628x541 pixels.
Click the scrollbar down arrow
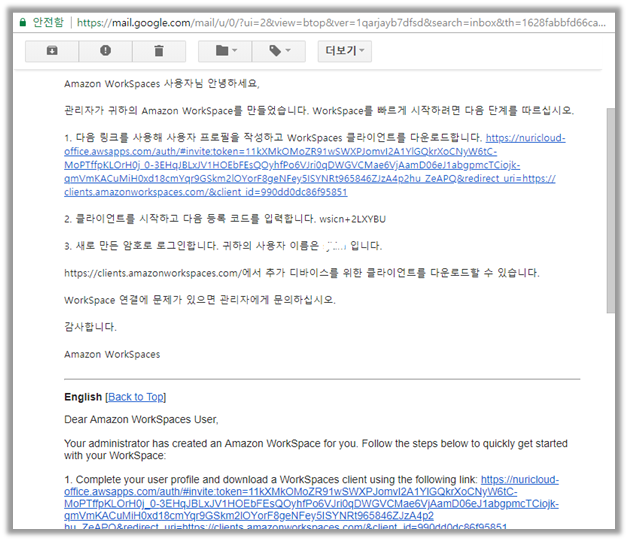point(612,522)
